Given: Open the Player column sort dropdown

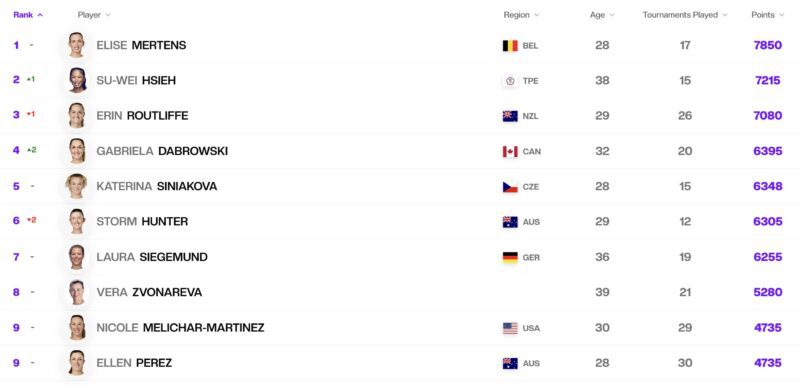Looking at the screenshot, I should click(x=94, y=15).
